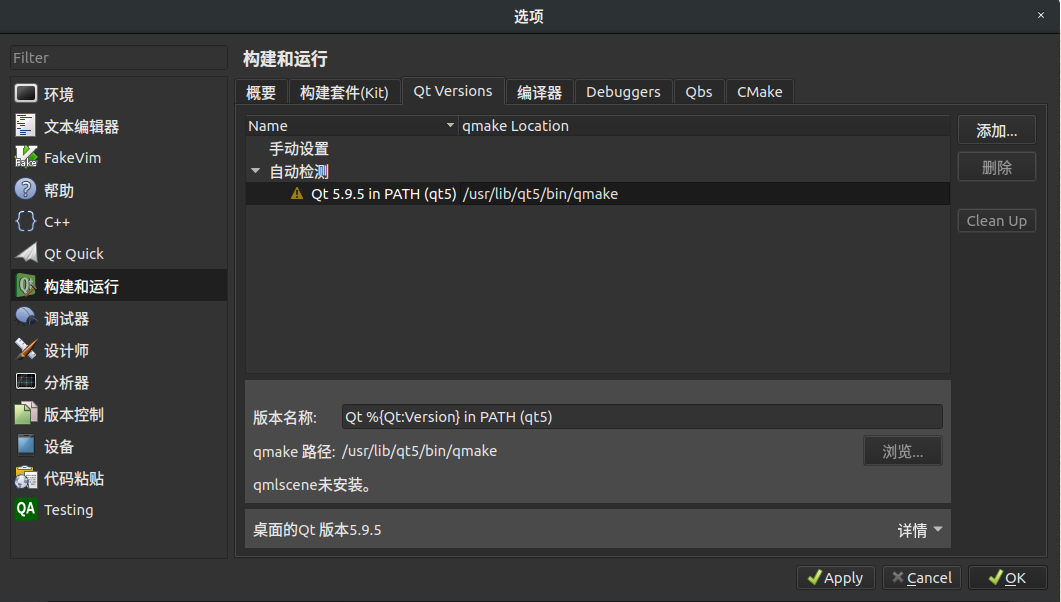The width and height of the screenshot is (1061, 602).
Task: Open the 环境 settings icon
Action: [x=25, y=93]
